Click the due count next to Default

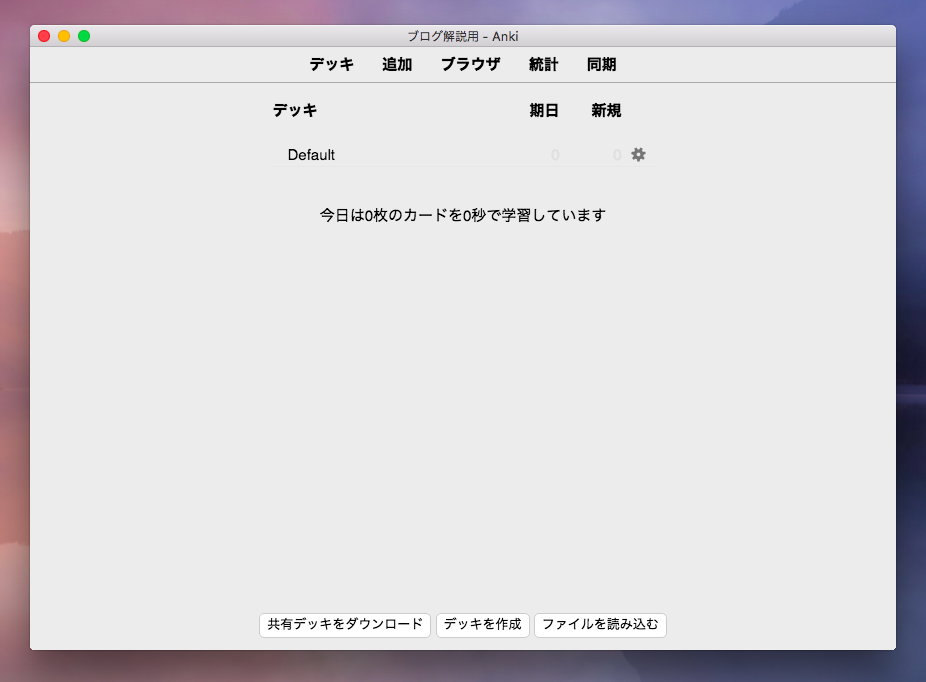pos(553,155)
